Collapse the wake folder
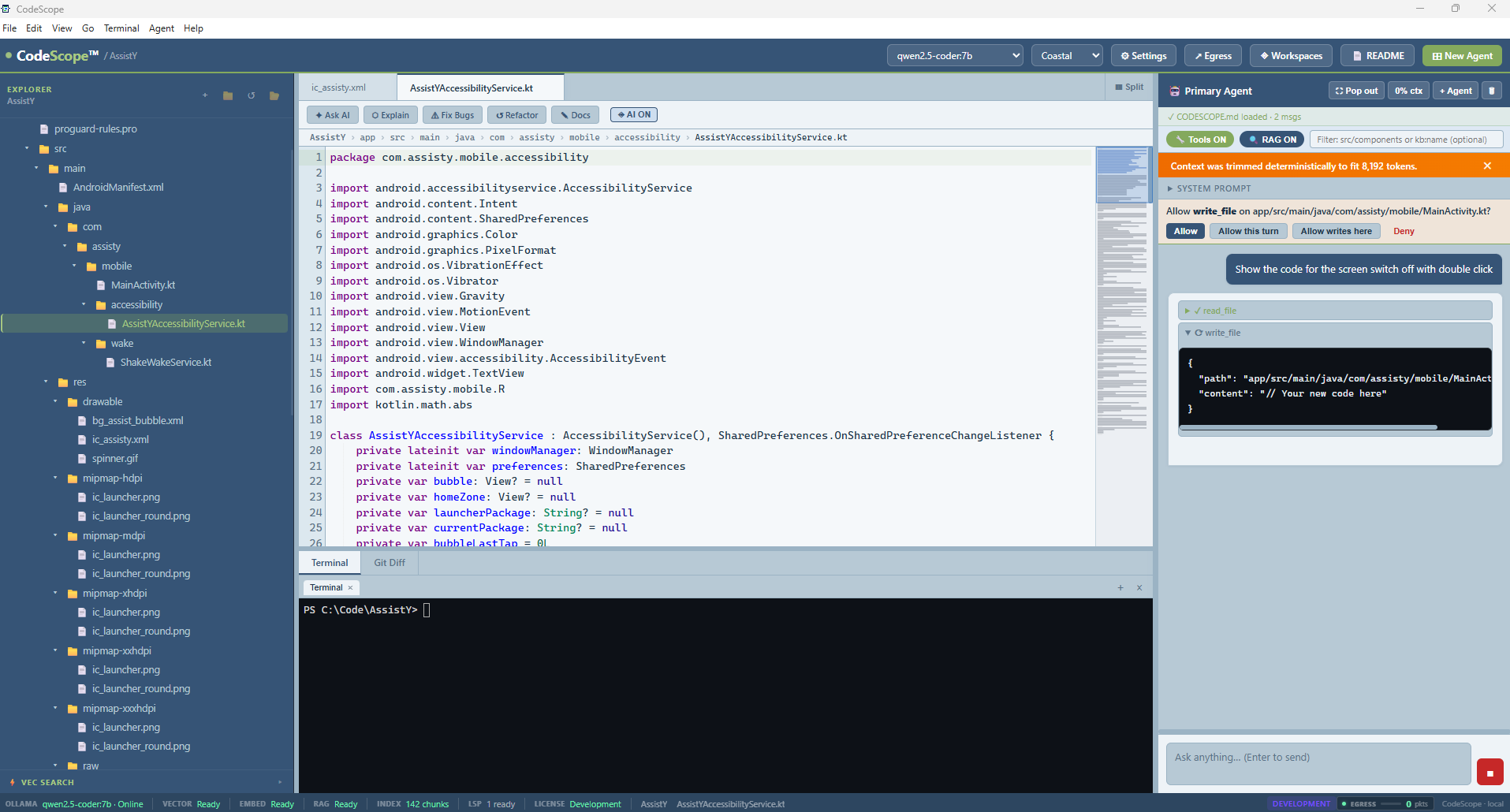 click(x=84, y=344)
